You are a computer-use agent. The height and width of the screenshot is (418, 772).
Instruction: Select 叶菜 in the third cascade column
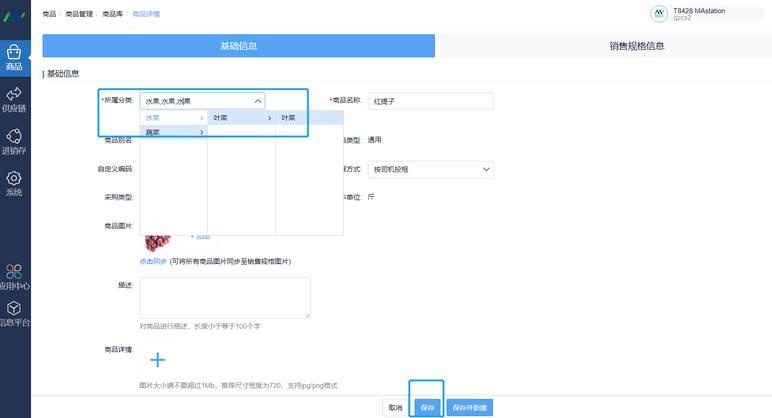[x=309, y=118]
